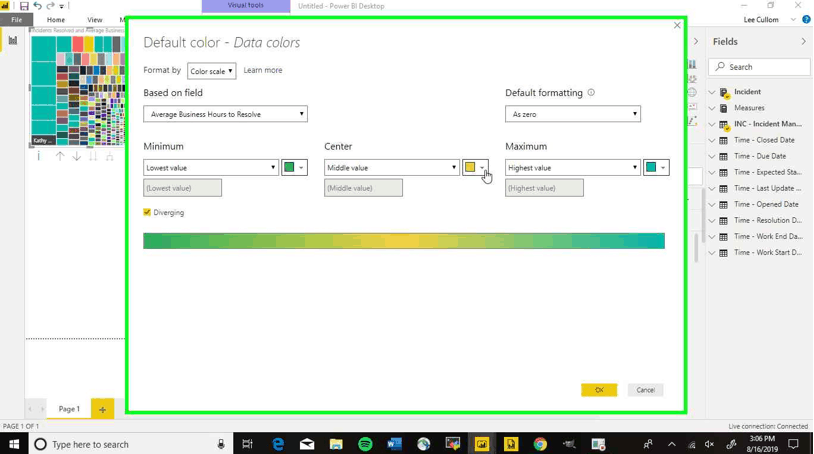This screenshot has height=454, width=814.
Task: Open the Minimum green color swatch
Action: click(x=294, y=168)
